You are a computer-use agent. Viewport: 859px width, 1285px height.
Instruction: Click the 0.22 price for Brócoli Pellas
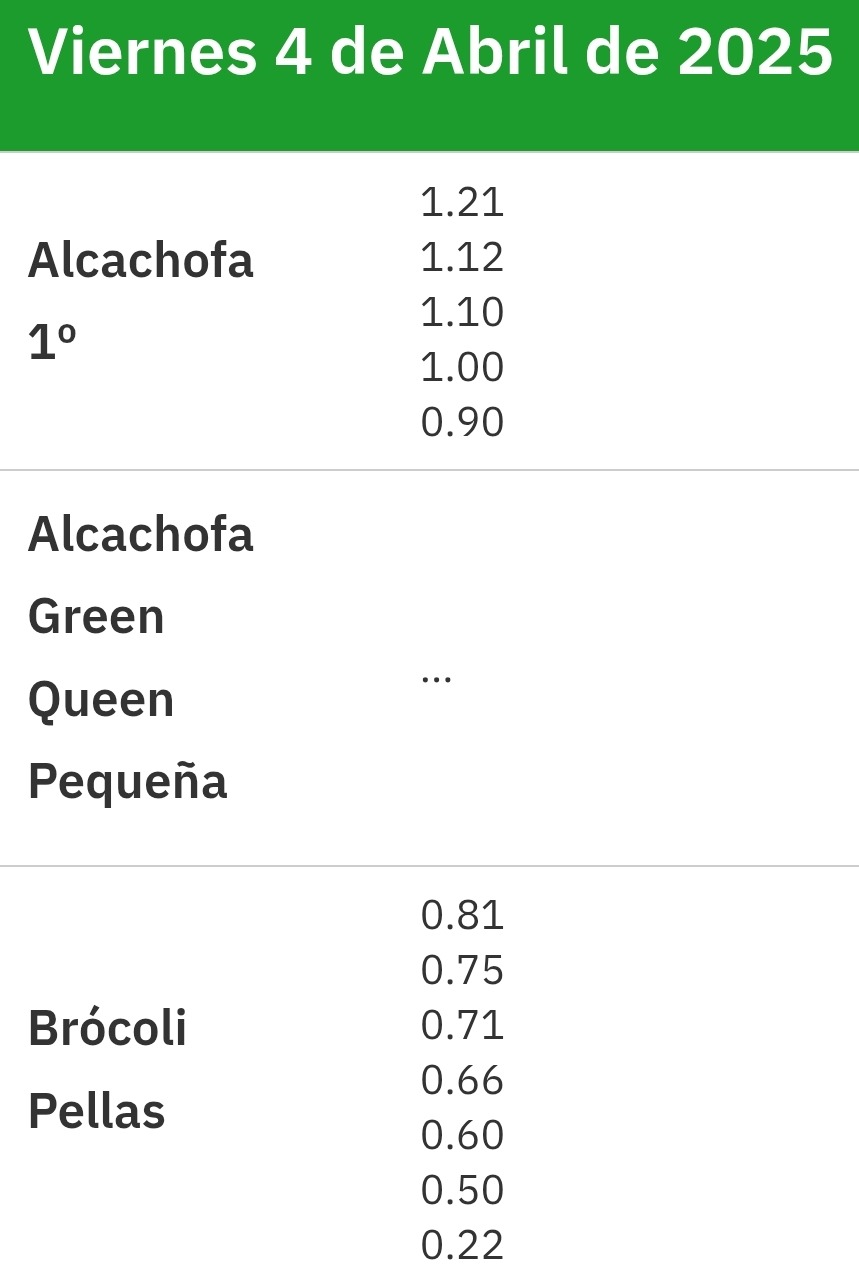tap(462, 1245)
